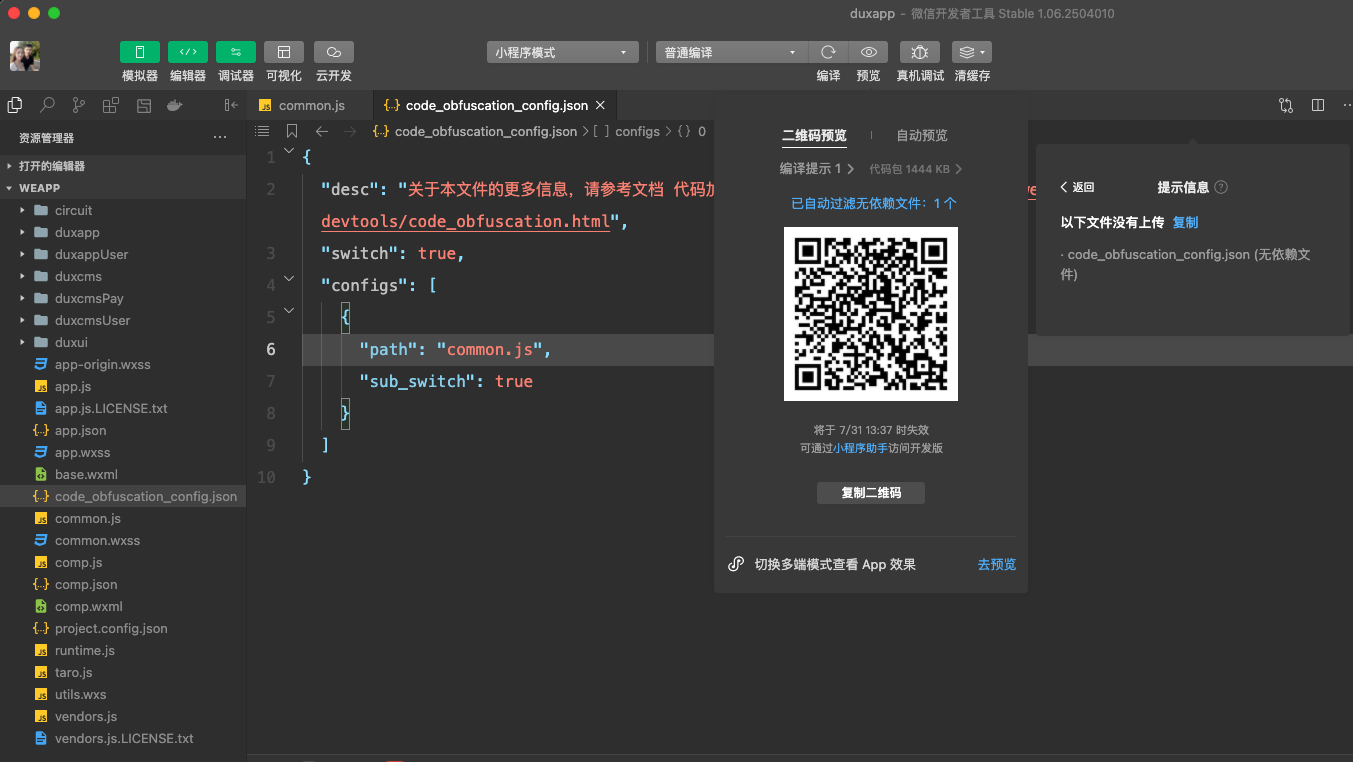This screenshot has width=1353, height=762.
Task: Open the 清缓存 clear cache dropdown
Action: [972, 52]
